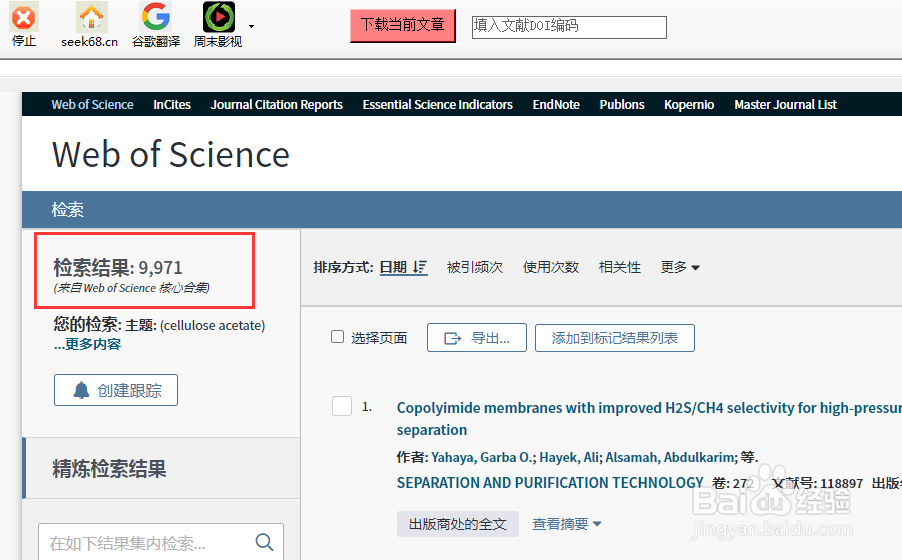Click the red stop (停止) icon
Image resolution: width=902 pixels, height=560 pixels.
[x=24, y=18]
